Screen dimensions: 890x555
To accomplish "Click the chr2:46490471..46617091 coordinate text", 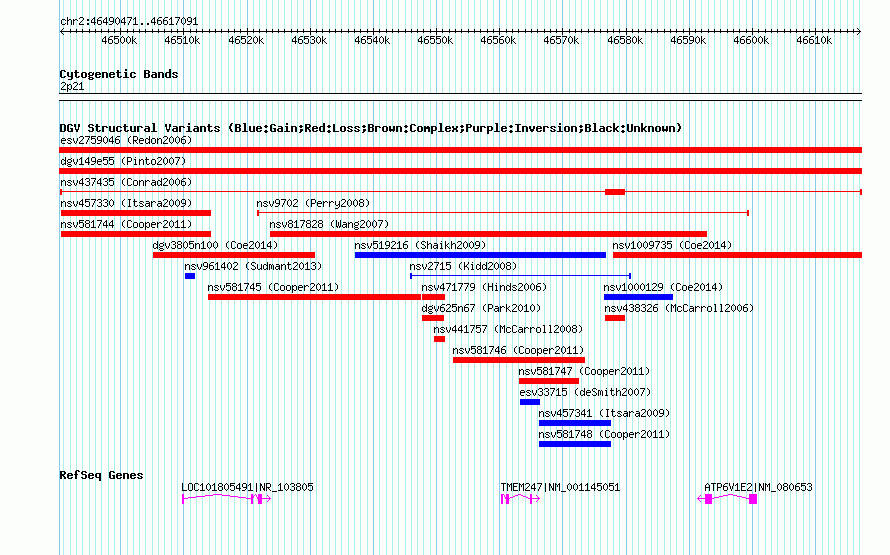I will (129, 22).
